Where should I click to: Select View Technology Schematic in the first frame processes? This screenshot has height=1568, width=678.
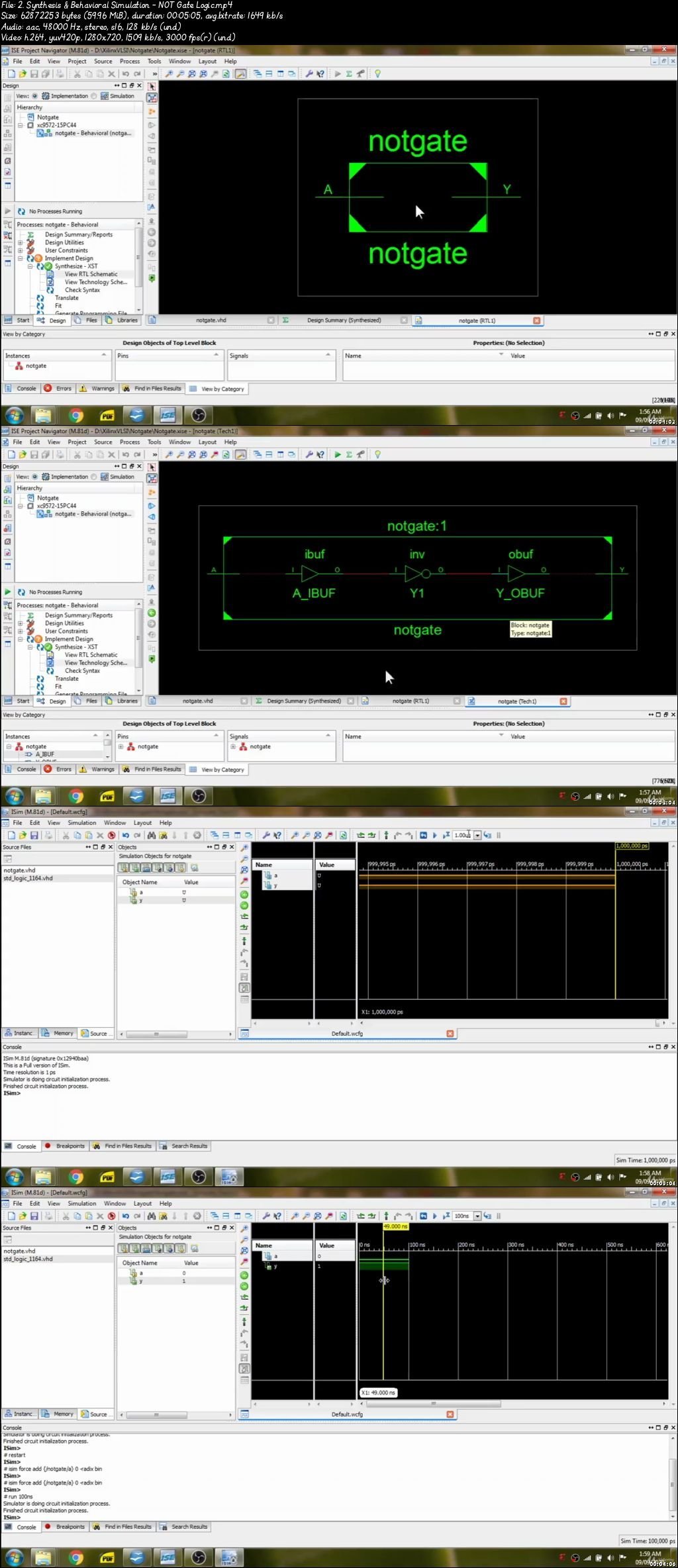point(95,282)
